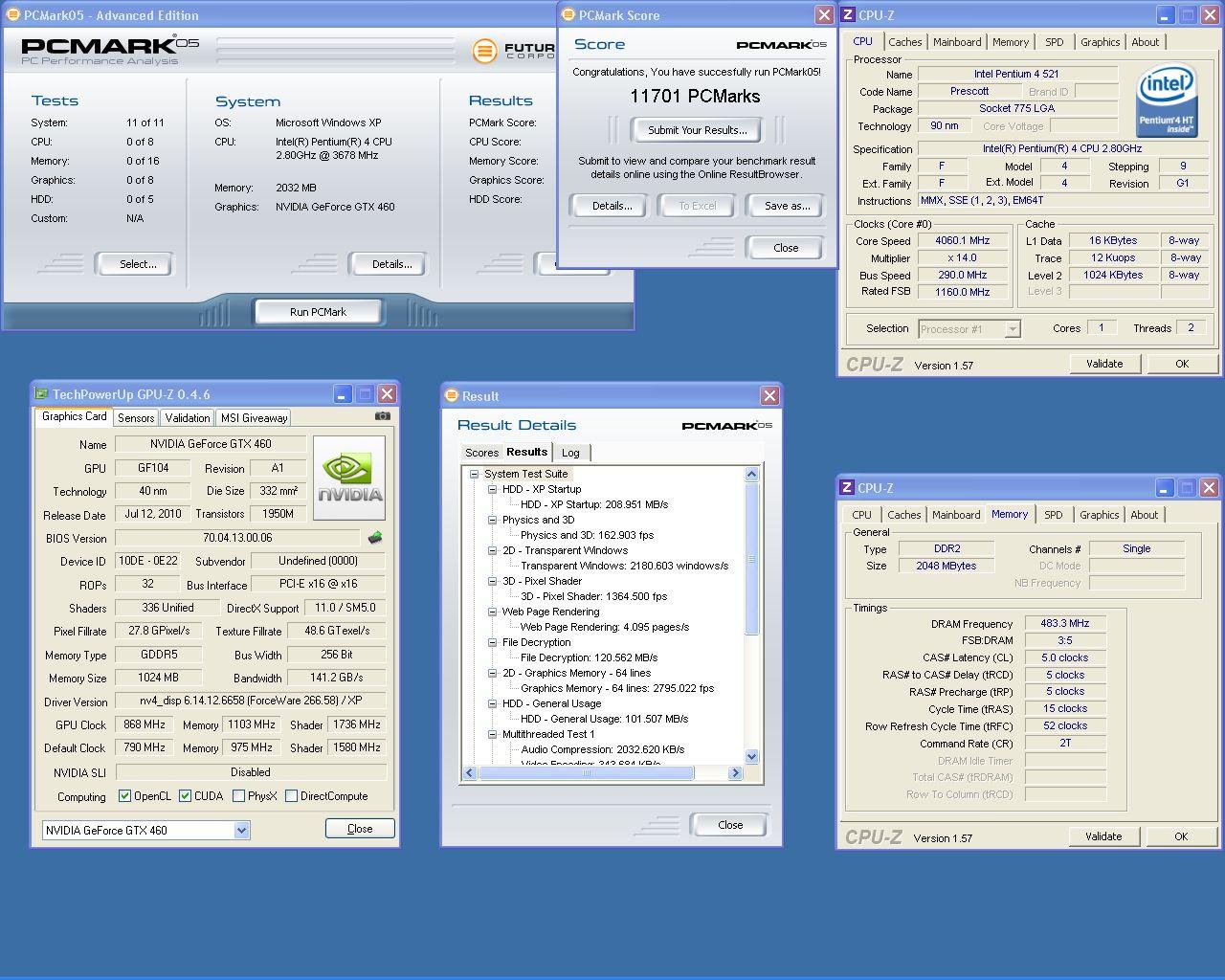Toggle the CUDA checkbox

point(185,795)
